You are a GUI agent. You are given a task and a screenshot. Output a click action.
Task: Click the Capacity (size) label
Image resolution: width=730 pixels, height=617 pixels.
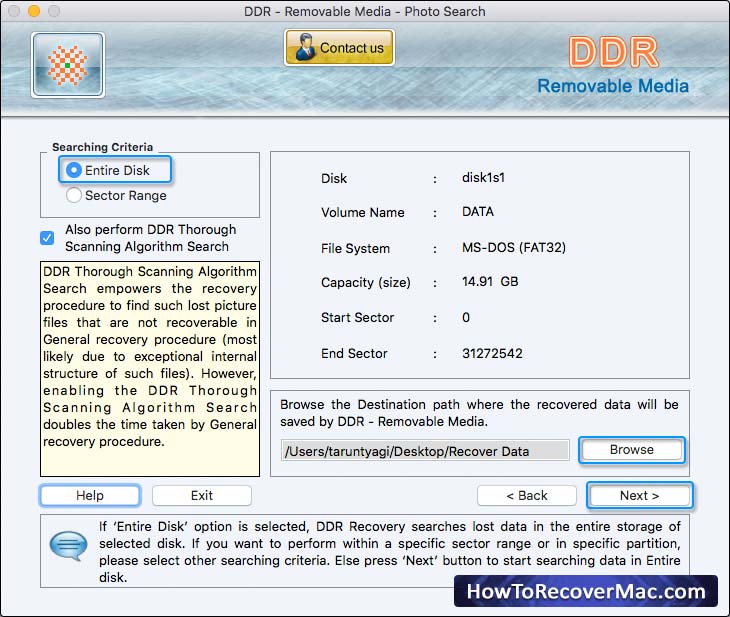(x=365, y=282)
